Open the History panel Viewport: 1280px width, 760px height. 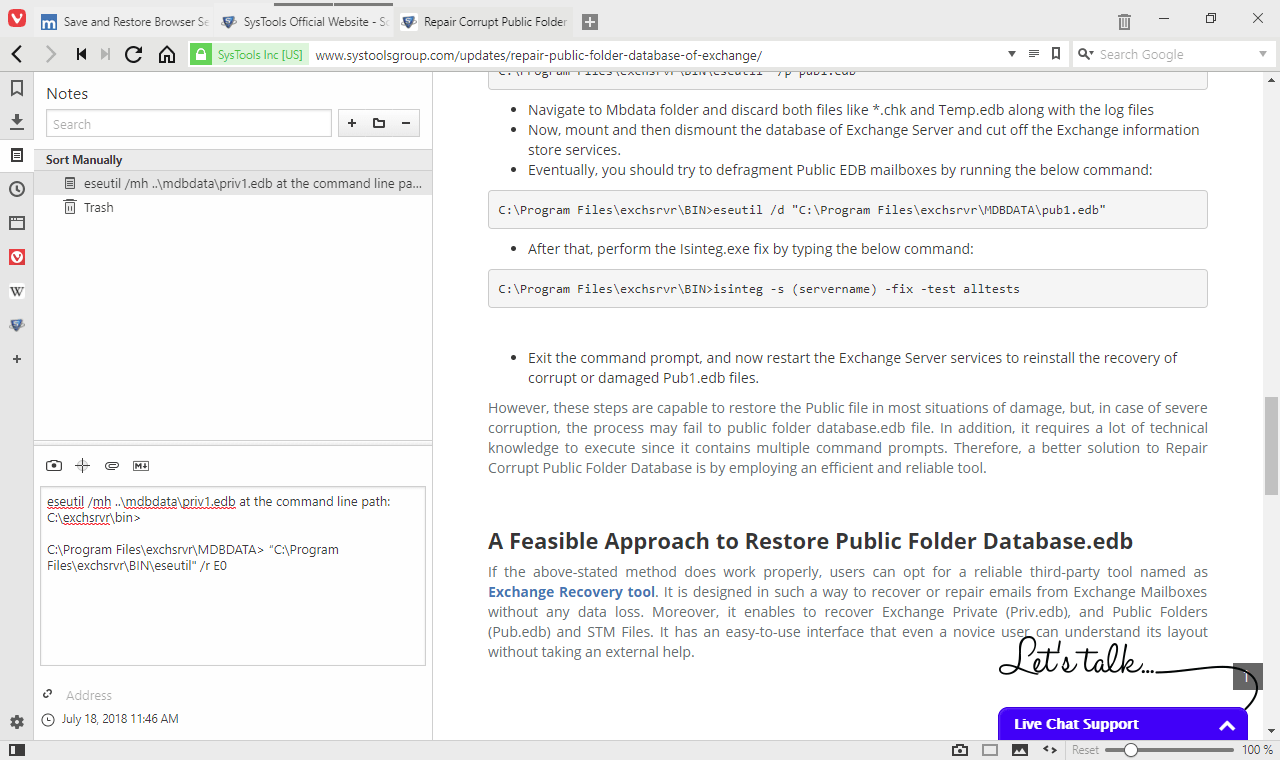coord(16,189)
